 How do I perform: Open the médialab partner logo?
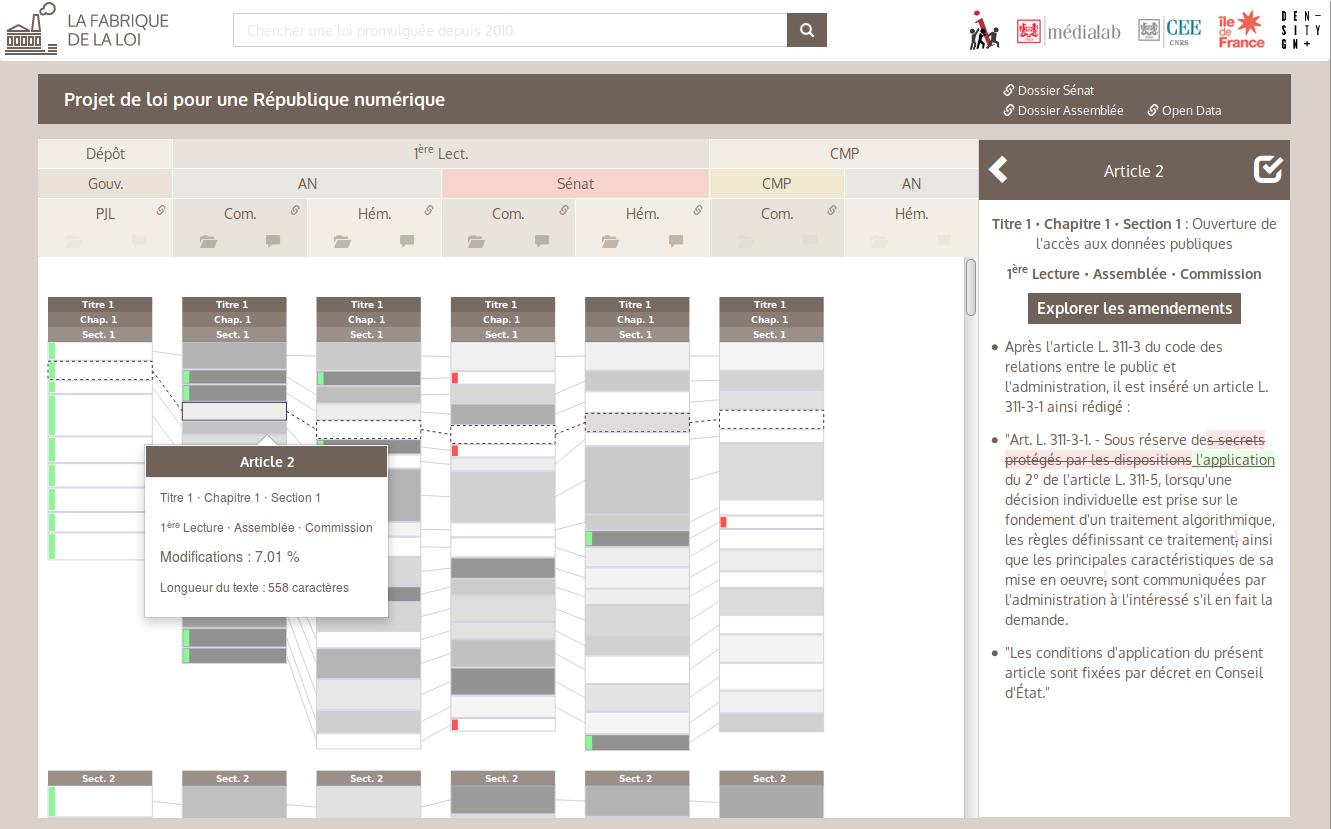[x=1069, y=32]
